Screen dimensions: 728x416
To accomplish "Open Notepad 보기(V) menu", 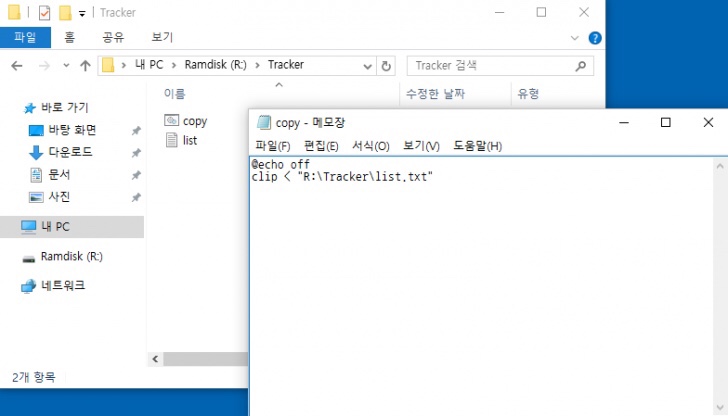I will click(x=421, y=146).
